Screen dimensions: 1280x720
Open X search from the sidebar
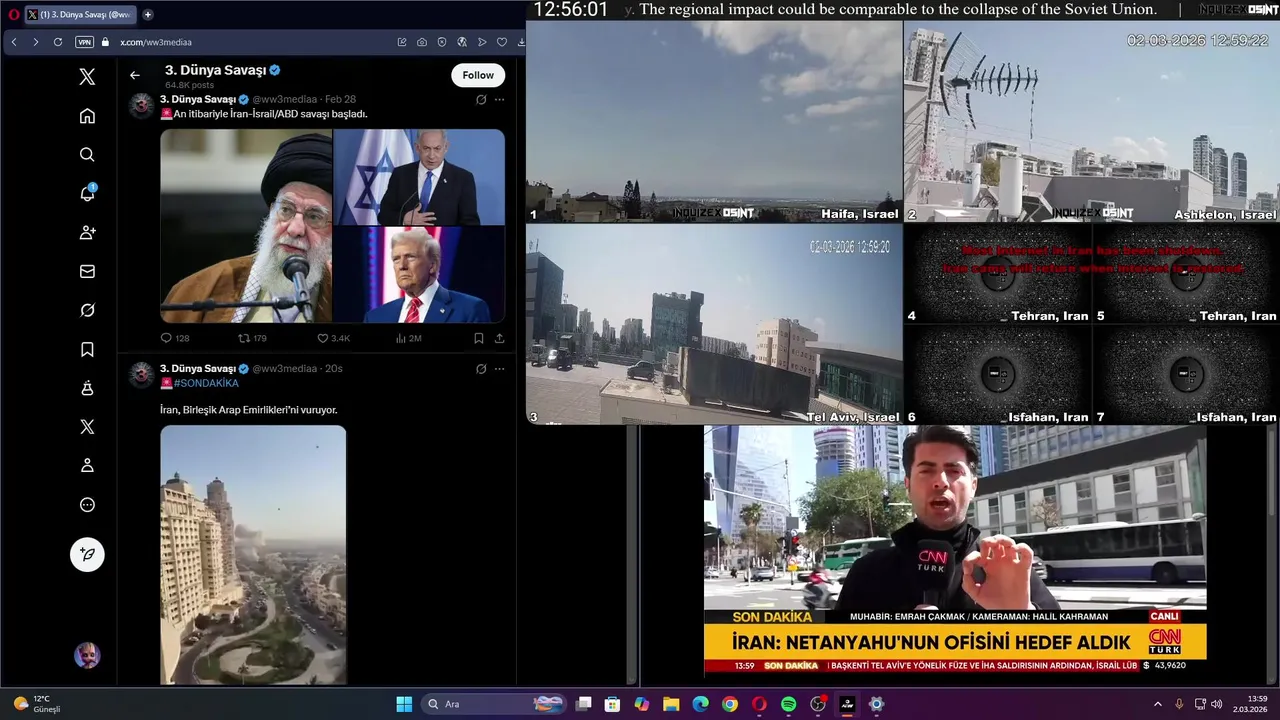pyautogui.click(x=87, y=154)
